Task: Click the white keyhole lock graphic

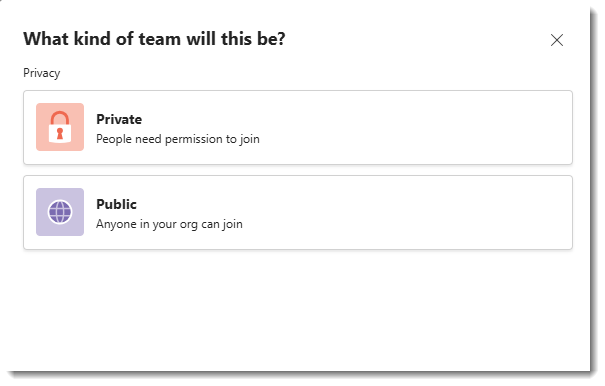Action: click(60, 133)
